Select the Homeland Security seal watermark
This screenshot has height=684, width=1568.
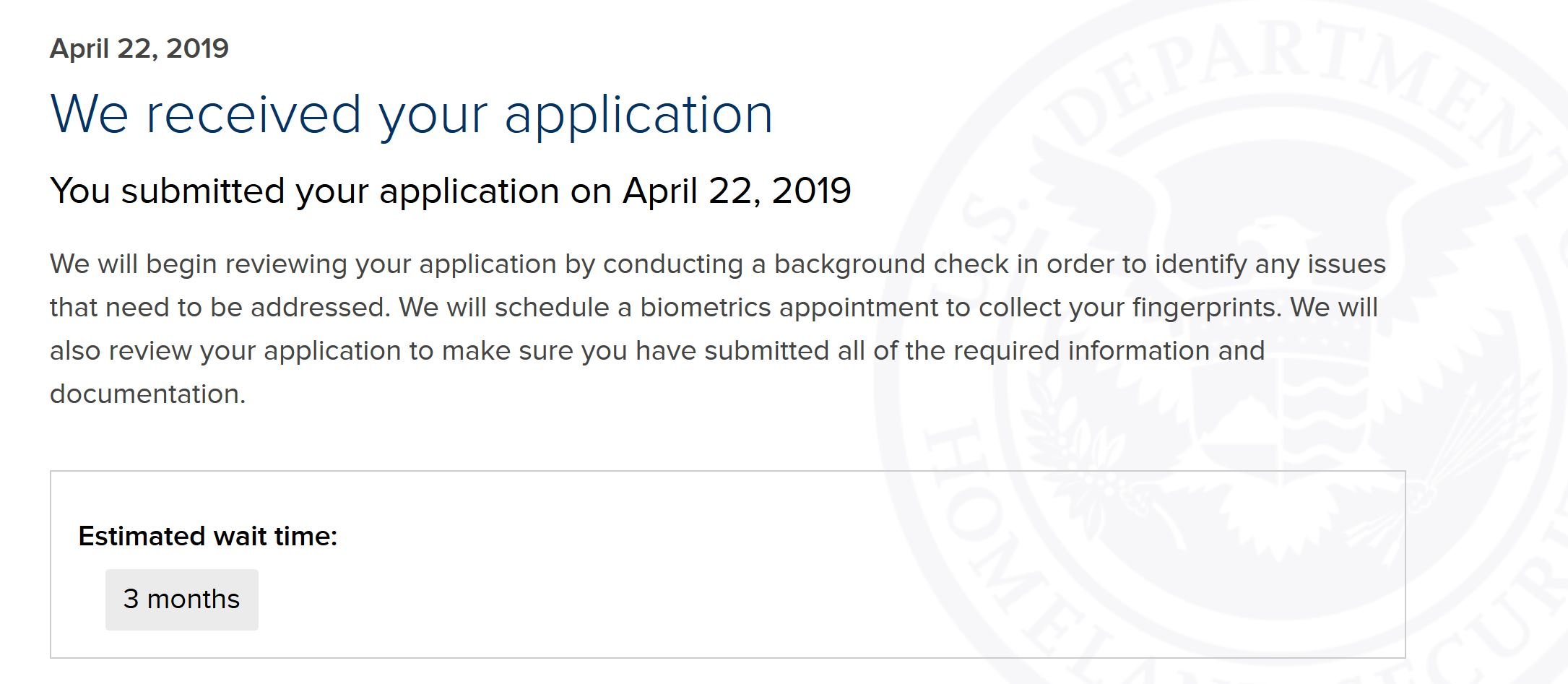(x=1221, y=342)
